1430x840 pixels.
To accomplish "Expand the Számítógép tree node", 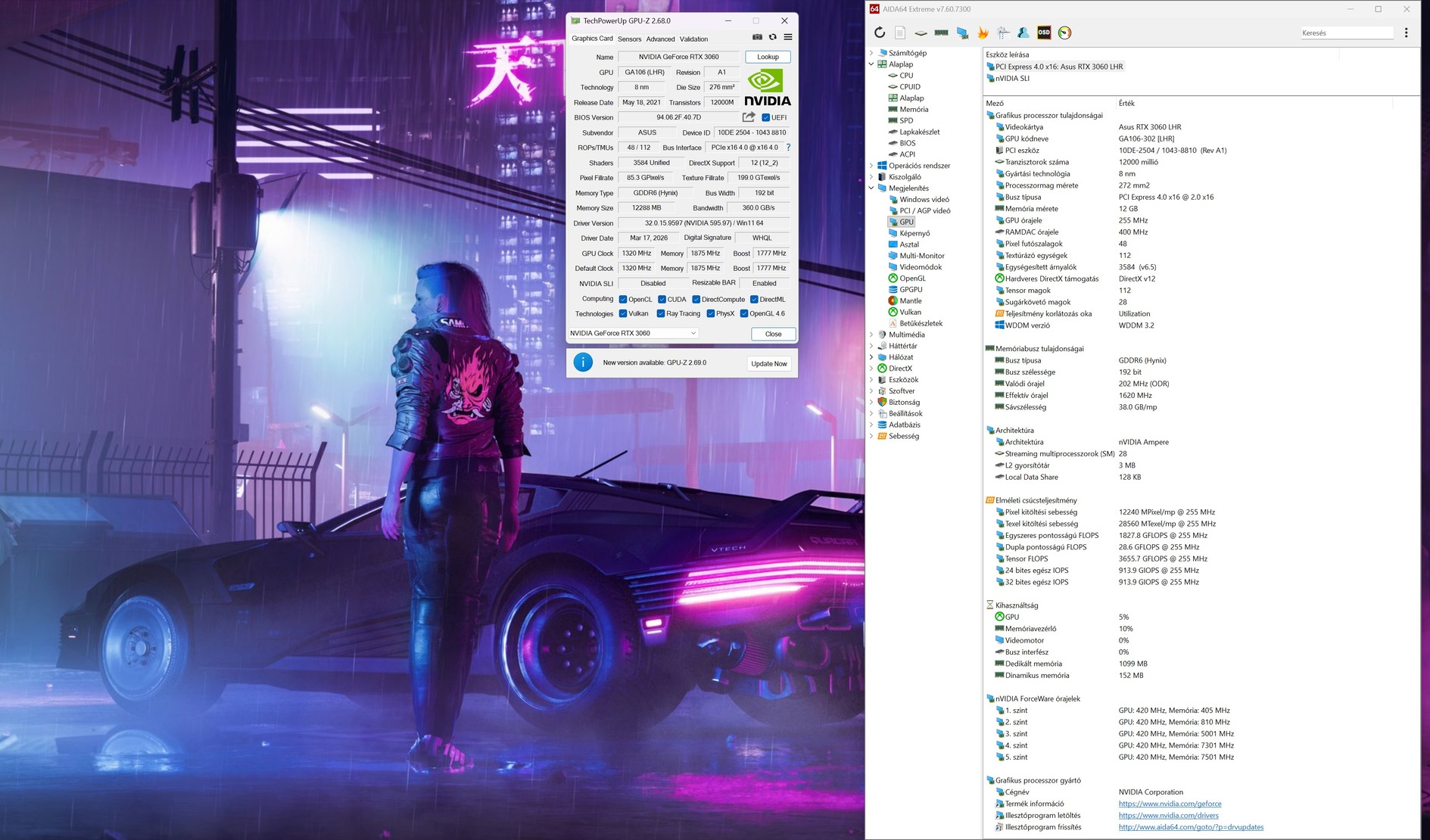I will pos(871,53).
